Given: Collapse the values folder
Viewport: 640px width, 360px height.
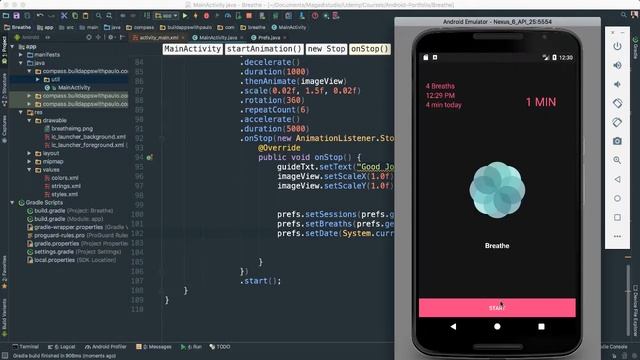Looking at the screenshot, I should pos(29,170).
